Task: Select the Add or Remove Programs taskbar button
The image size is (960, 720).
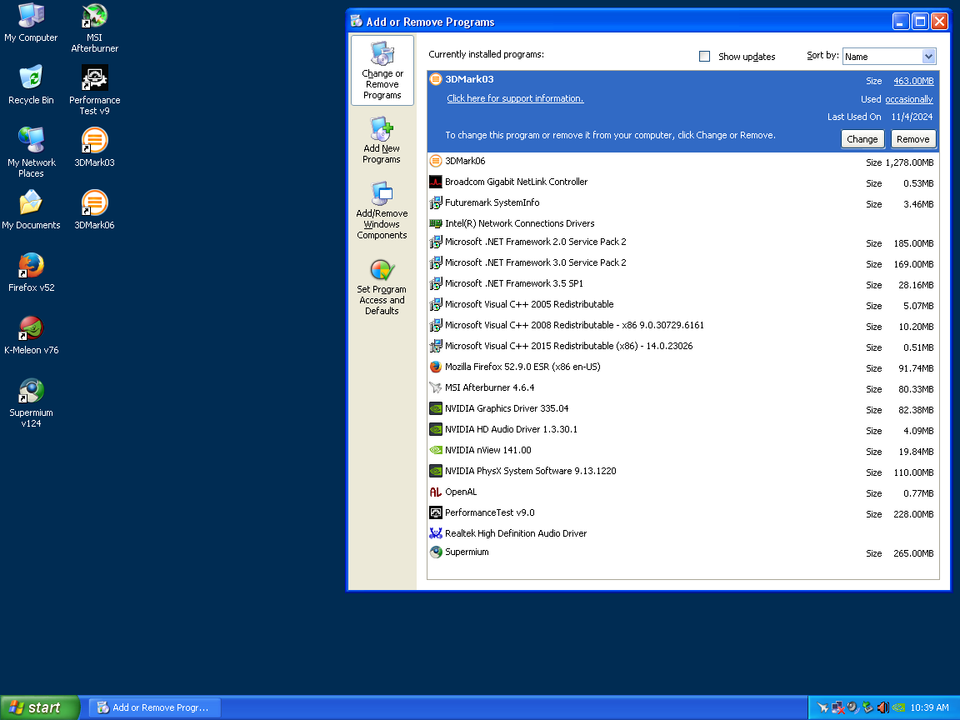Action: coord(152,707)
